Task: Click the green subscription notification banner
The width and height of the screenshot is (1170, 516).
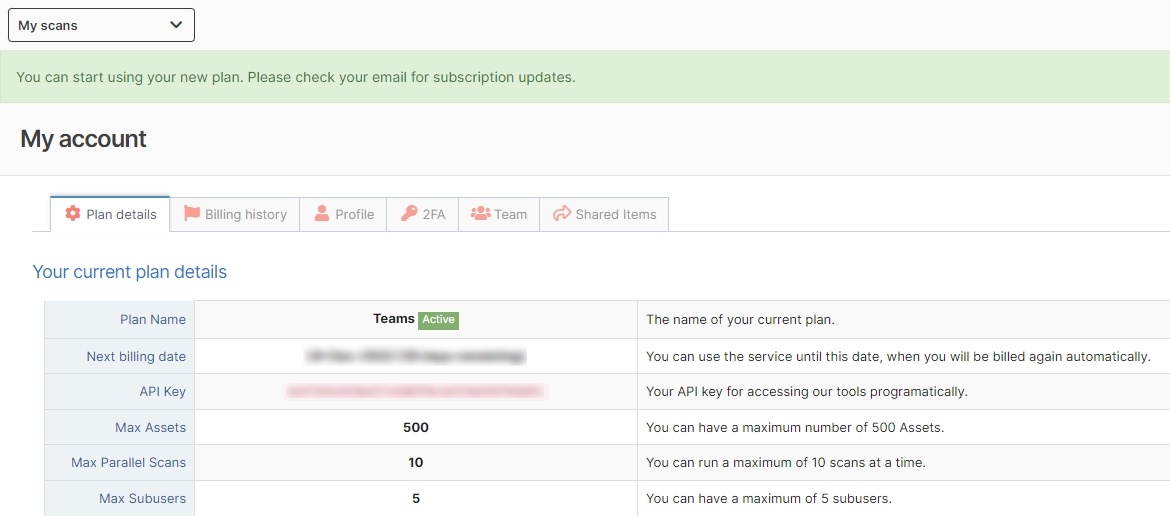Action: click(x=585, y=77)
